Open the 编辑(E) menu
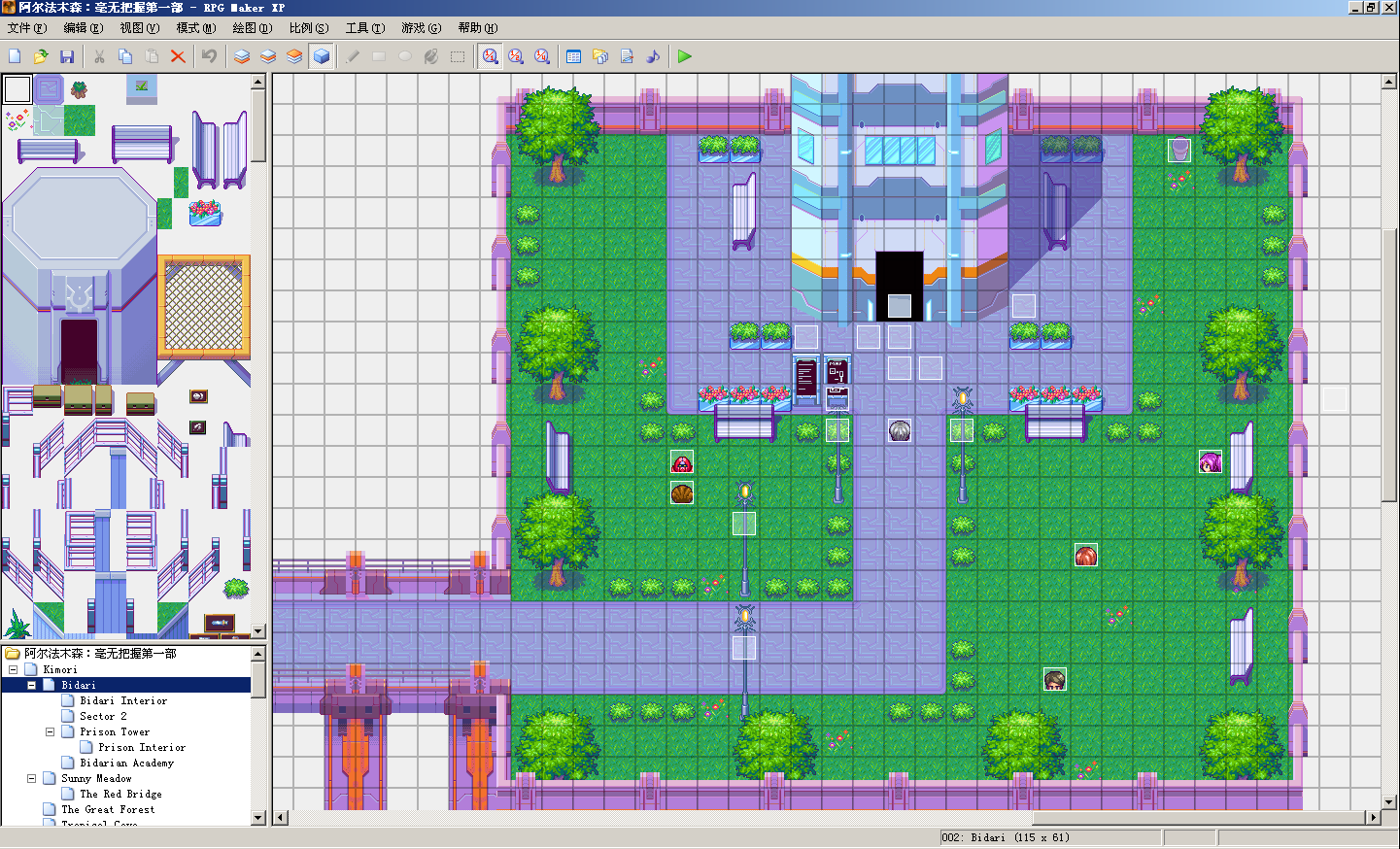 (84, 28)
